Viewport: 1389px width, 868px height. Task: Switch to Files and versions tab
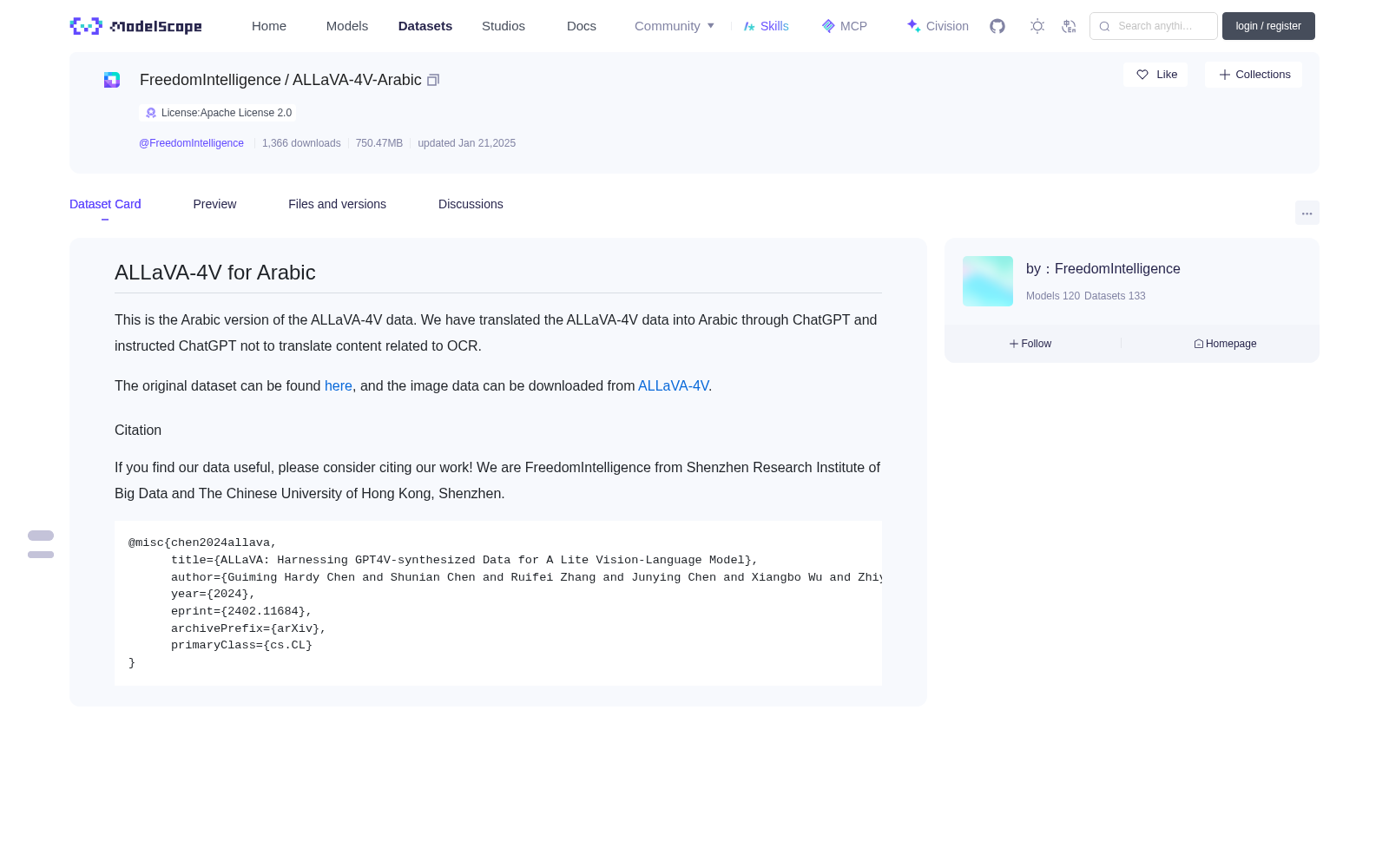pyautogui.click(x=337, y=204)
